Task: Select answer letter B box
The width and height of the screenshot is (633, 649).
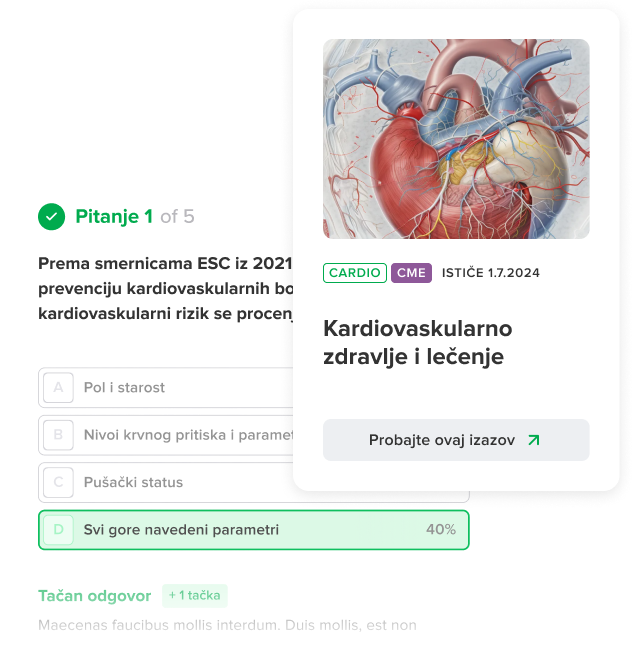Action: tap(58, 435)
